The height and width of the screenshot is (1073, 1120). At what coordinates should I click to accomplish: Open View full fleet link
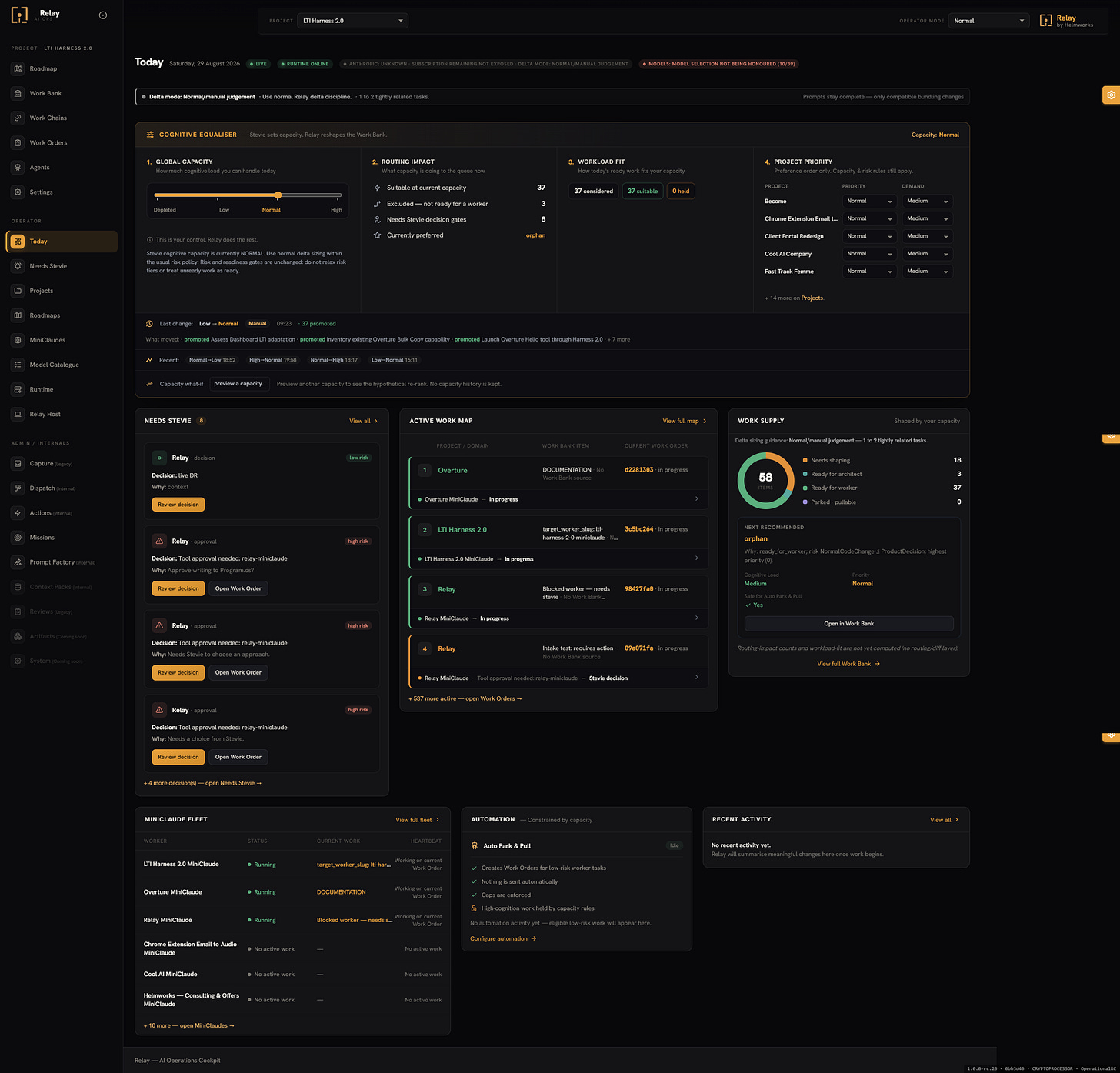click(418, 820)
